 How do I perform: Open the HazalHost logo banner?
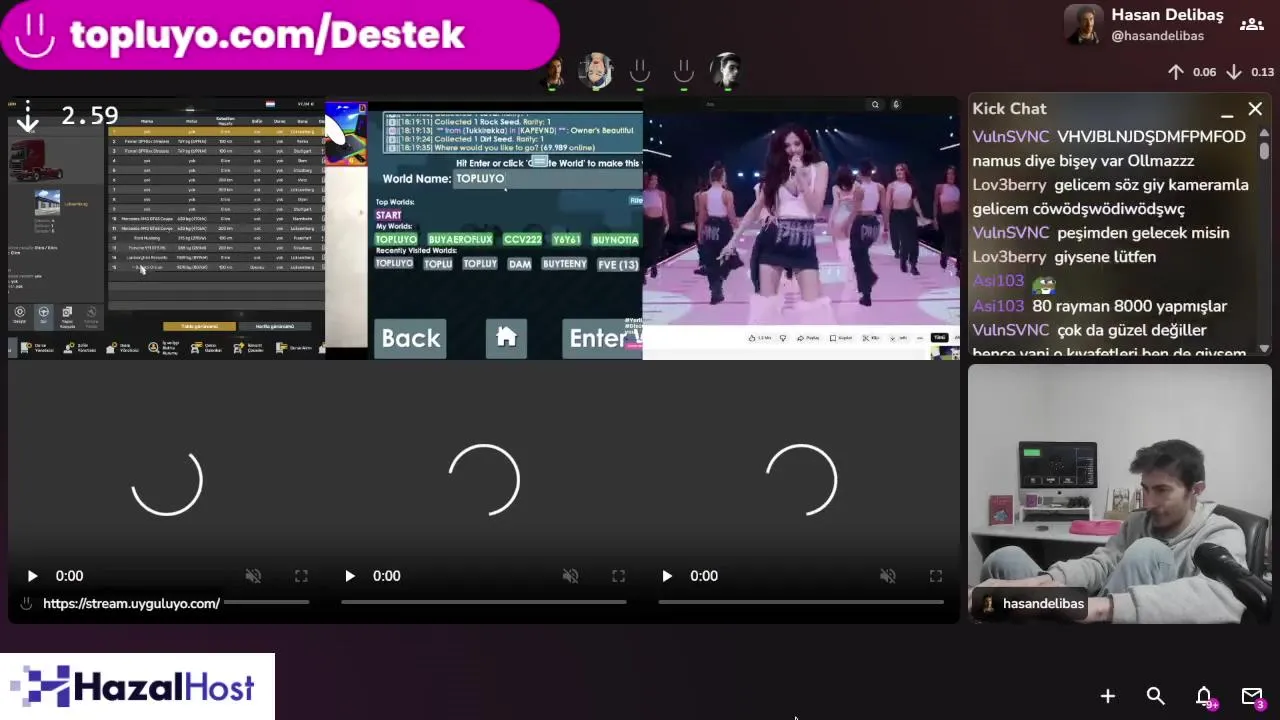(137, 687)
